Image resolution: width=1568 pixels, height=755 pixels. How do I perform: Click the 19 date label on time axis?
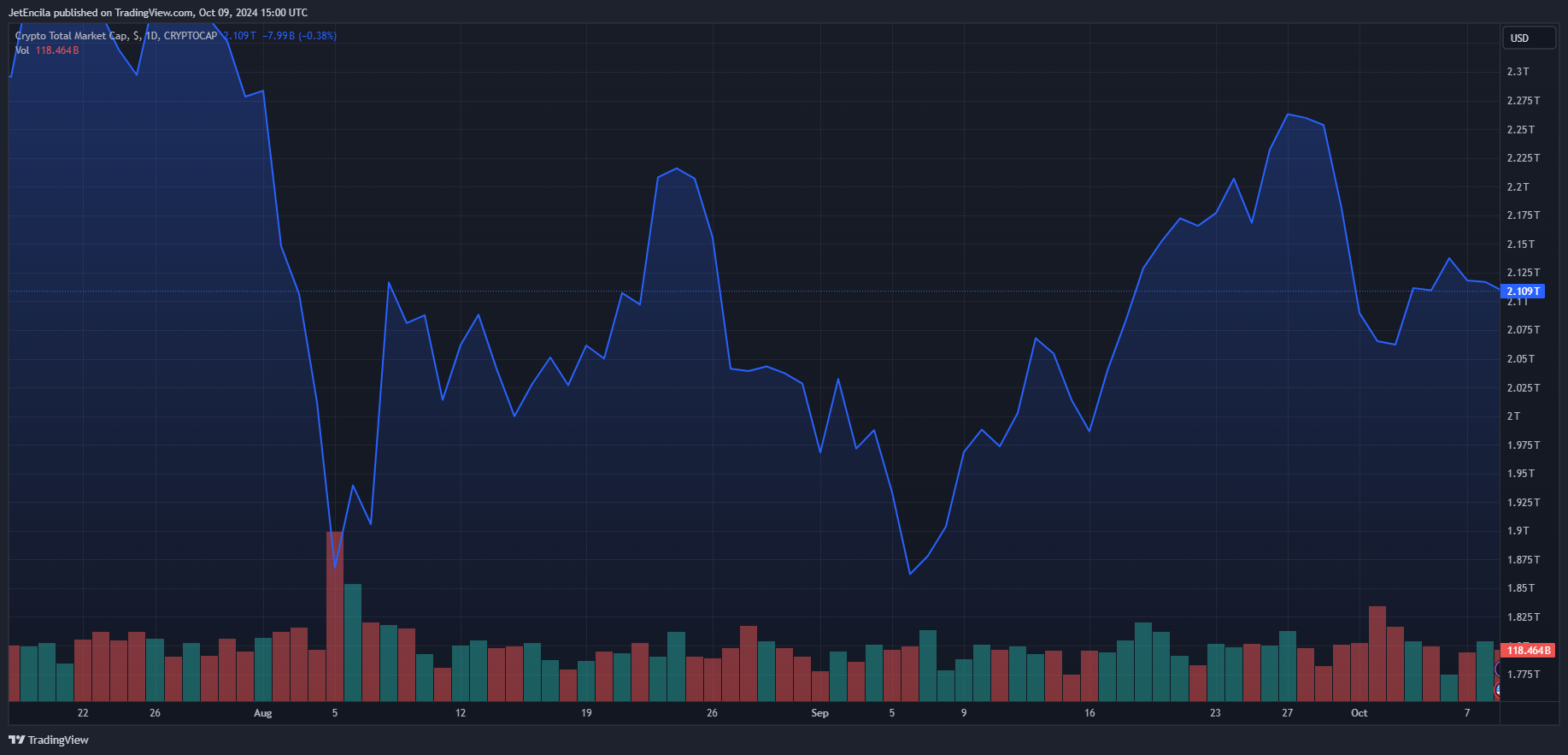point(586,713)
